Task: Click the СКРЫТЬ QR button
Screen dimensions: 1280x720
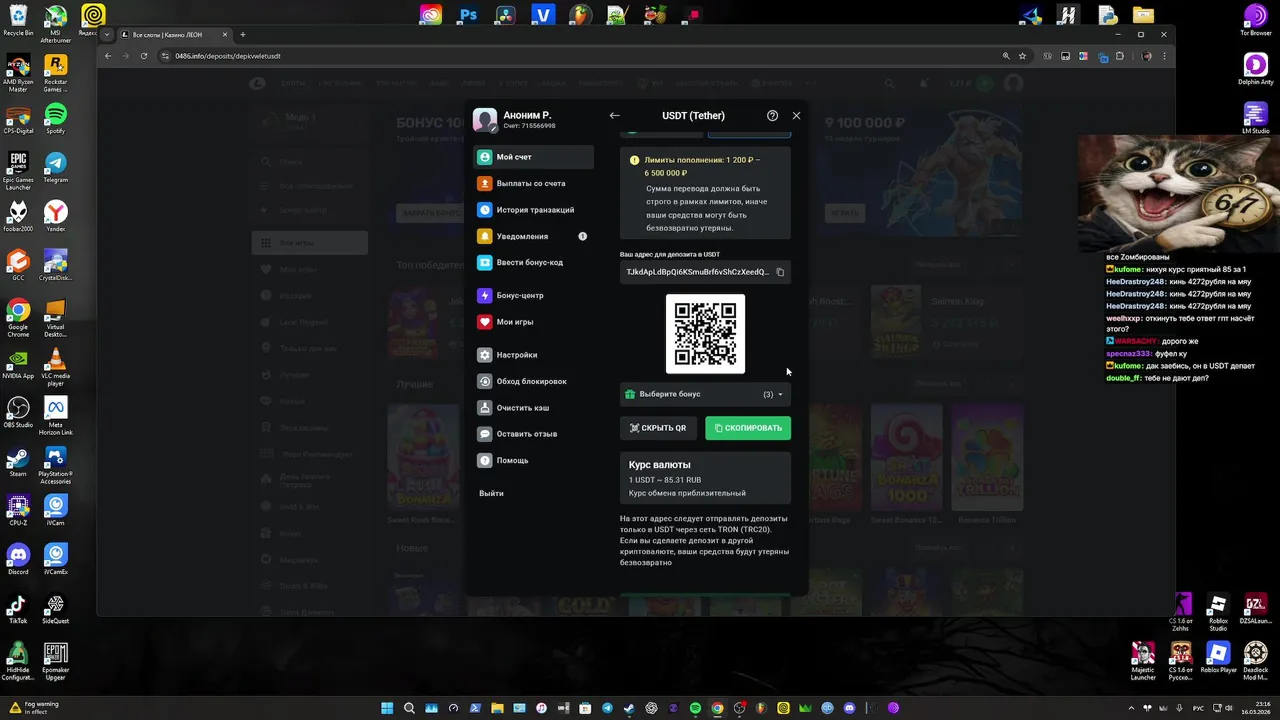Action: click(x=658, y=428)
